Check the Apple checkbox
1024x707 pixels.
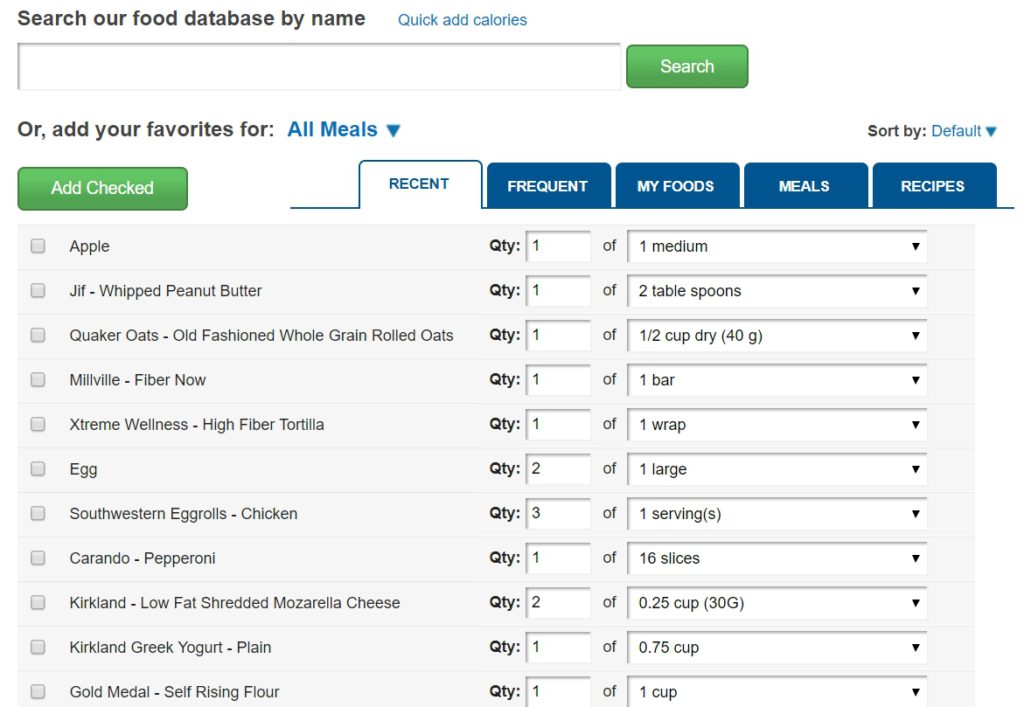click(38, 245)
